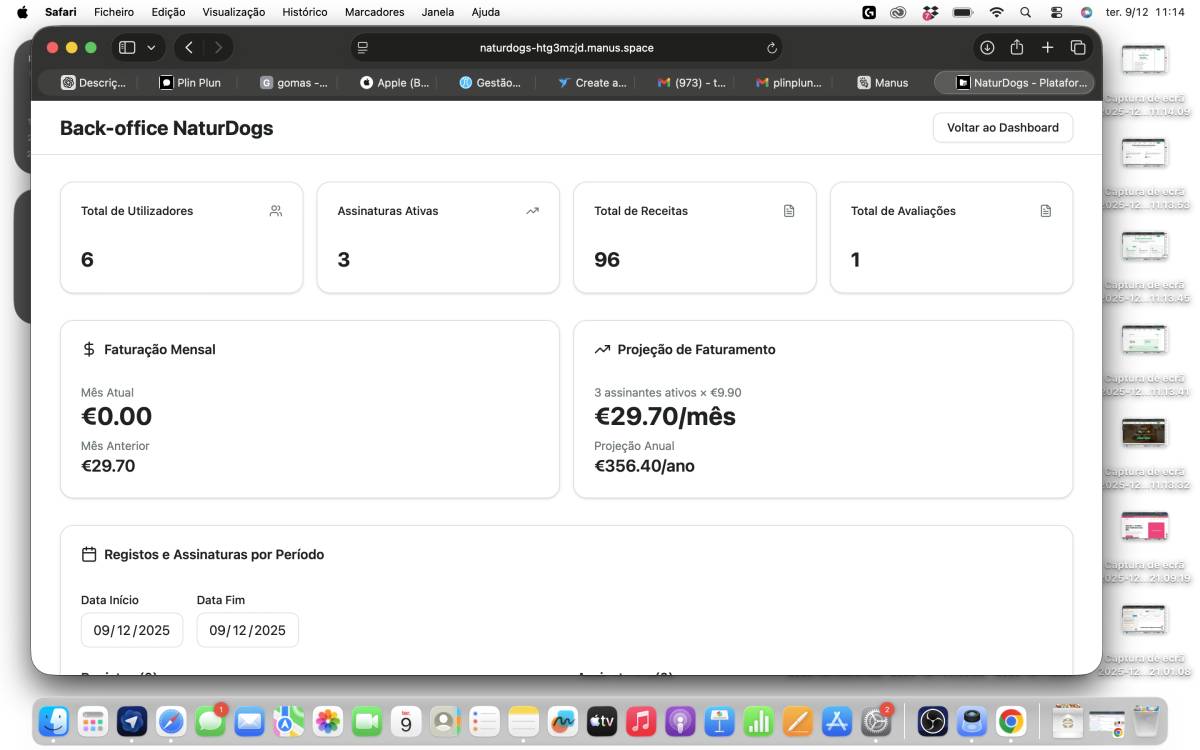Switch to the Create a... tab
The image size is (1200, 750).
click(592, 83)
